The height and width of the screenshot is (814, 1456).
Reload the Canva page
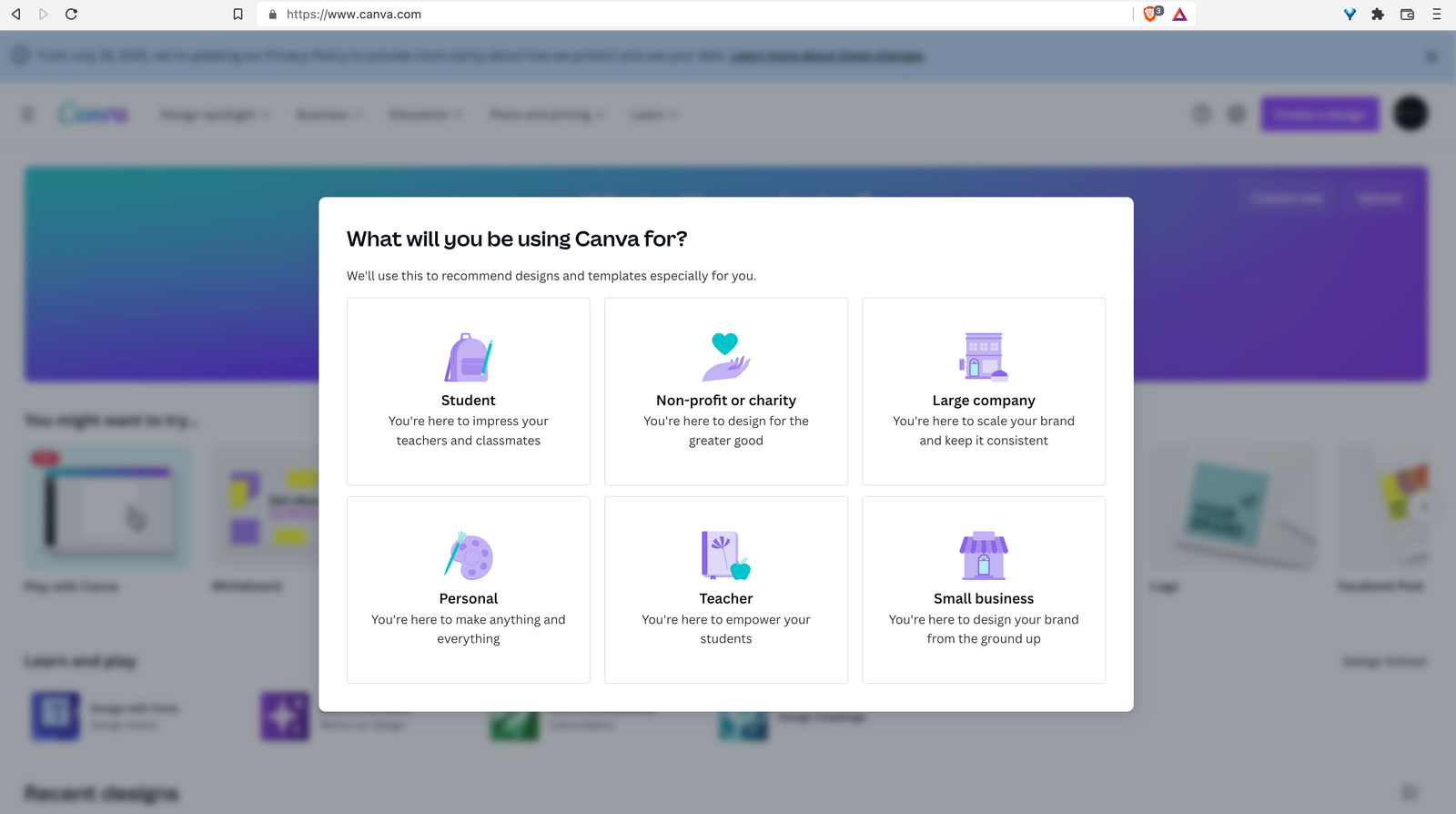pos(71,15)
